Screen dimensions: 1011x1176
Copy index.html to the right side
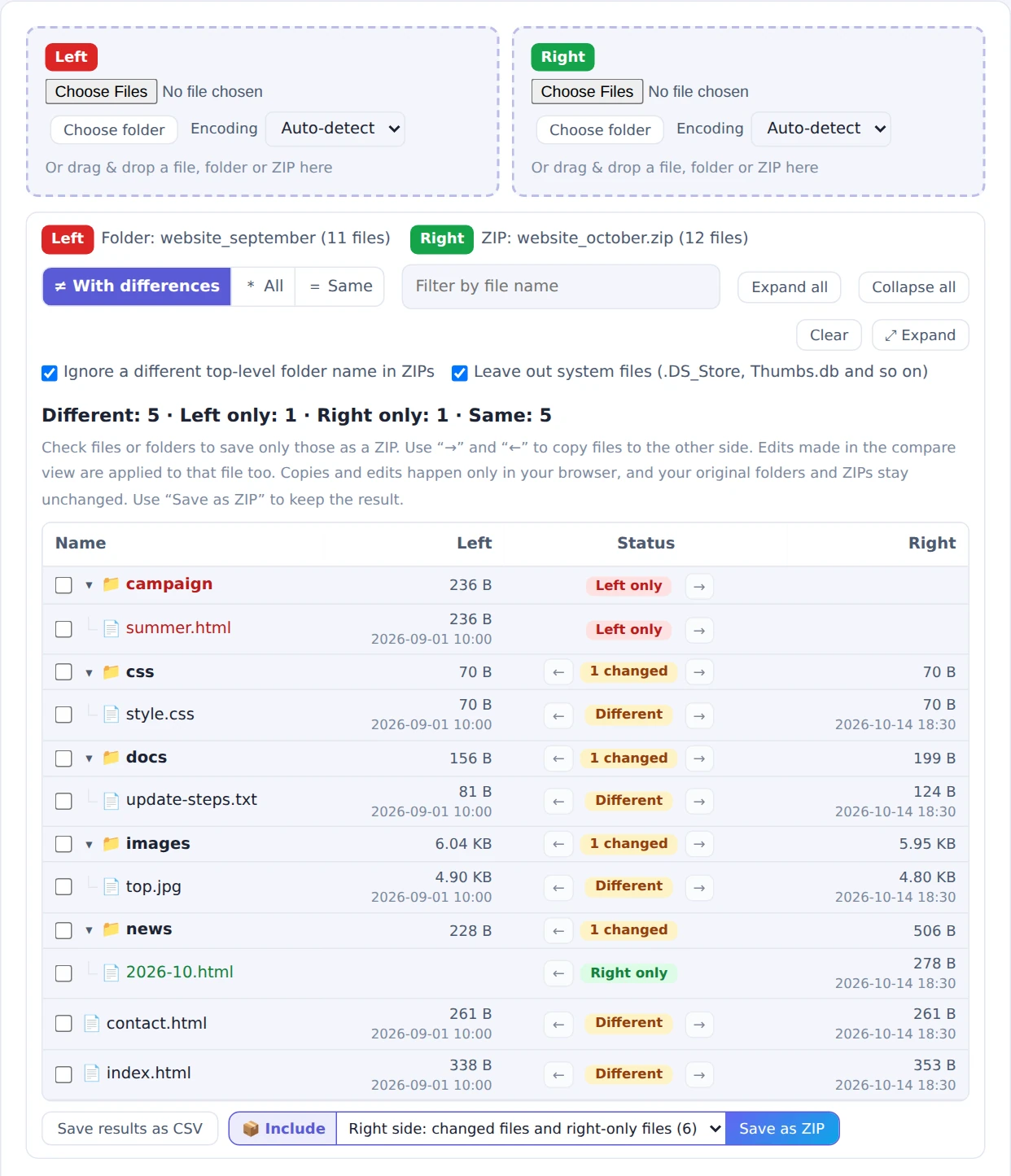coord(699,1074)
